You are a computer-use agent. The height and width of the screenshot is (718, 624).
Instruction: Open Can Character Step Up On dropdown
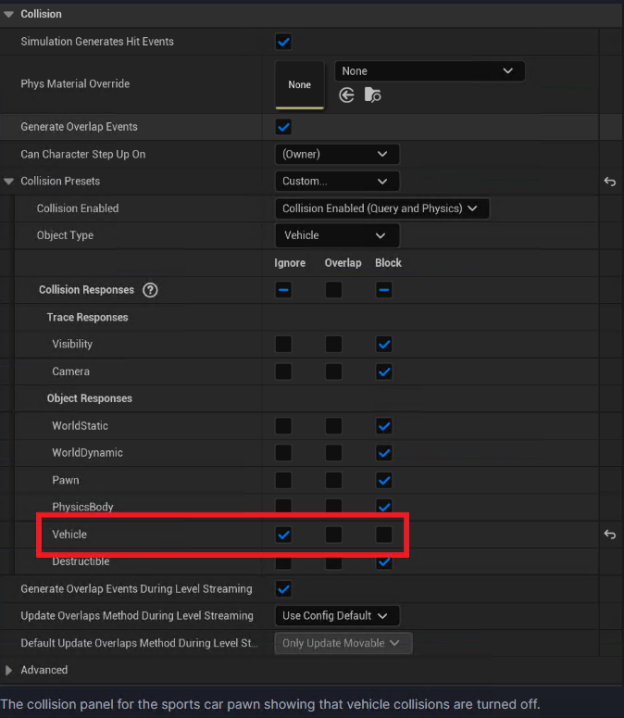click(x=337, y=154)
